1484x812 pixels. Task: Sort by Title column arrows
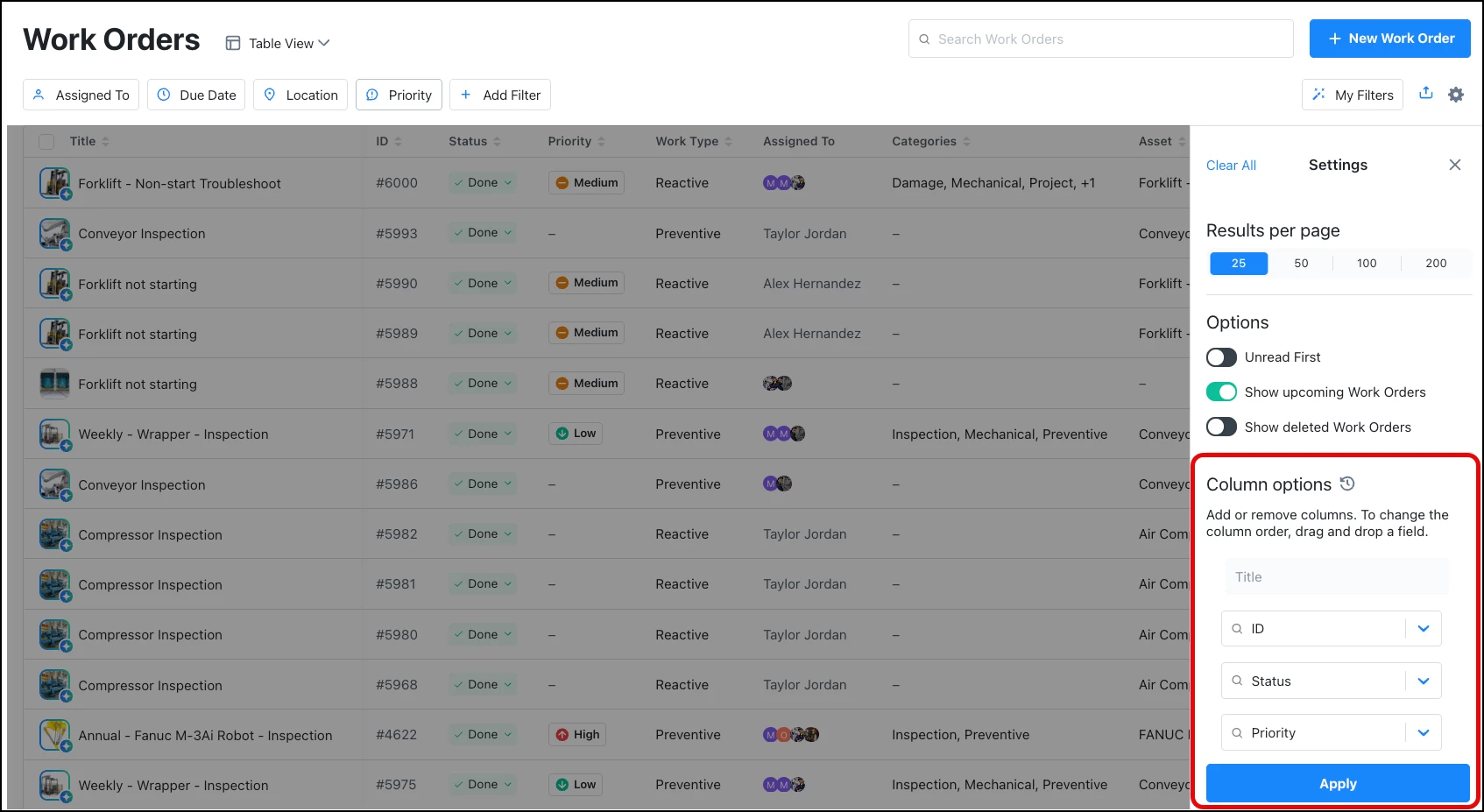(x=106, y=141)
